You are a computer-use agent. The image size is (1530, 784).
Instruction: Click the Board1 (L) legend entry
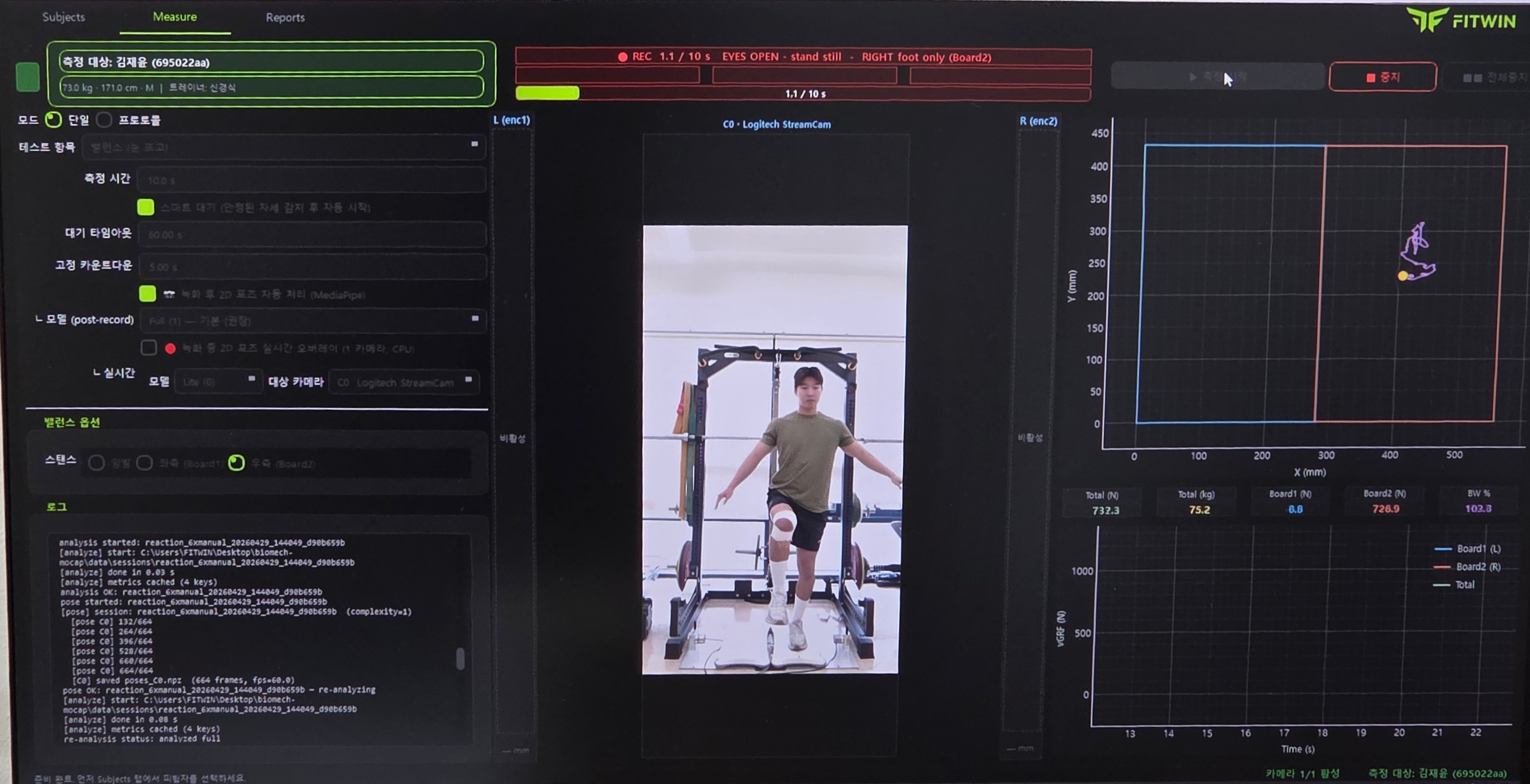(1467, 549)
